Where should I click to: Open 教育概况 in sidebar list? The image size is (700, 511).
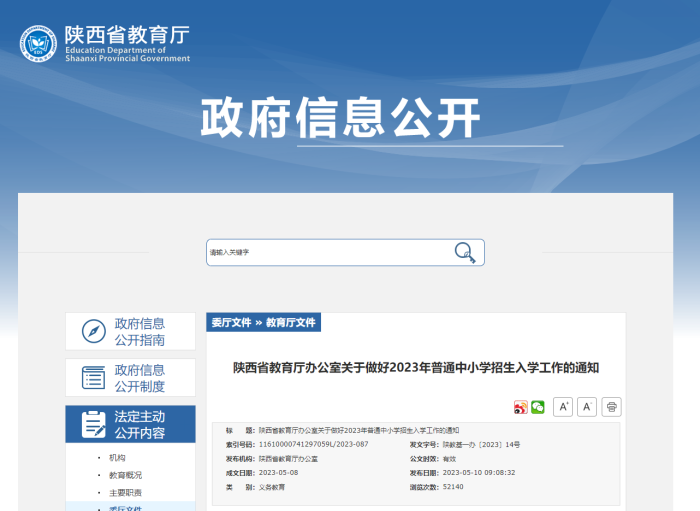coord(125,475)
